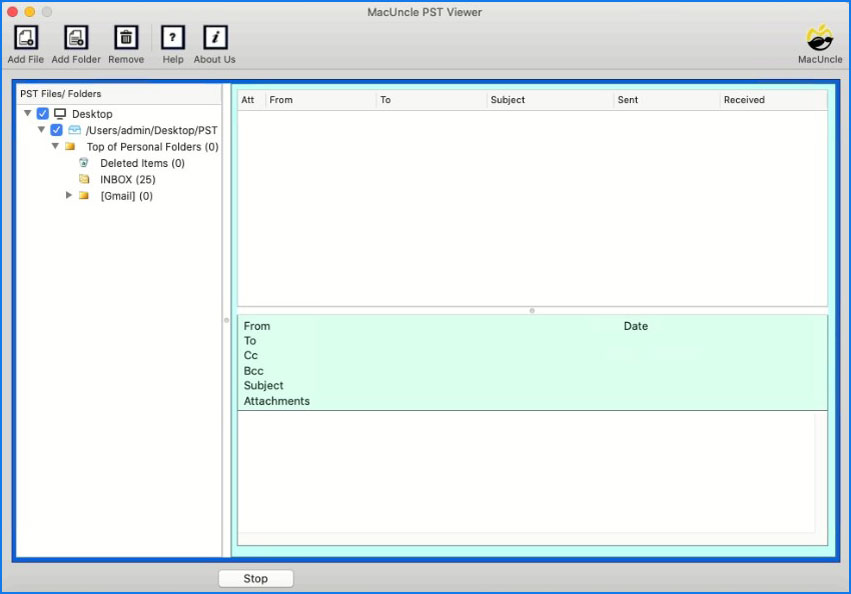
Task: Click the vertical pane splitter handle
Action: pos(227,320)
